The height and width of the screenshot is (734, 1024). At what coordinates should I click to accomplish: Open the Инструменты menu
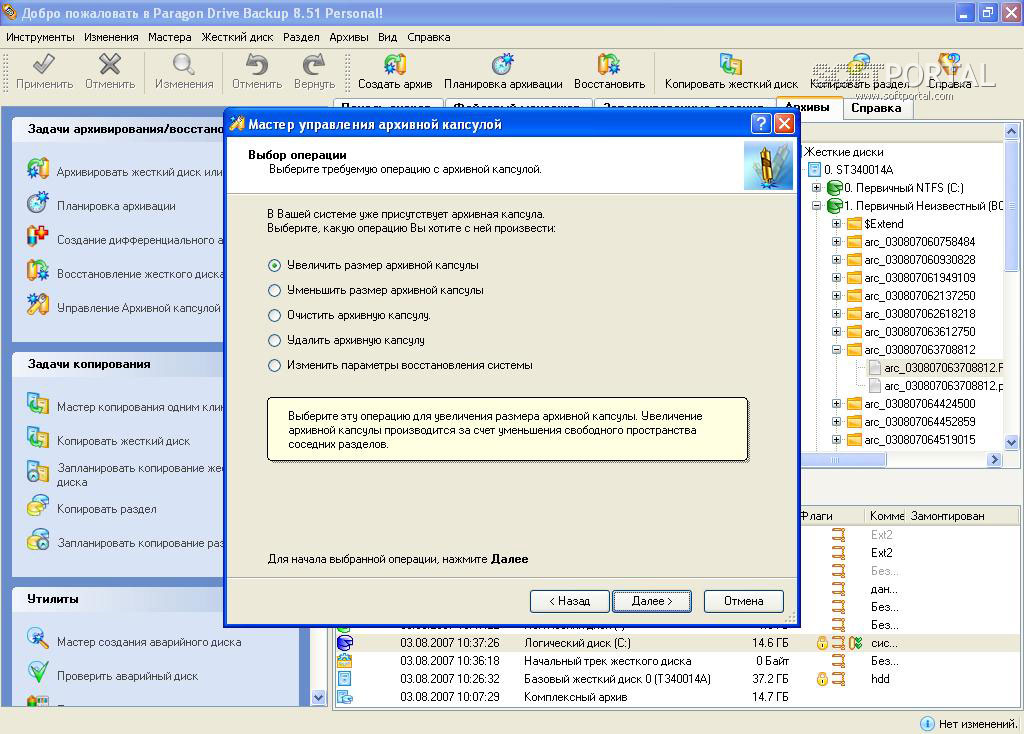[x=40, y=37]
